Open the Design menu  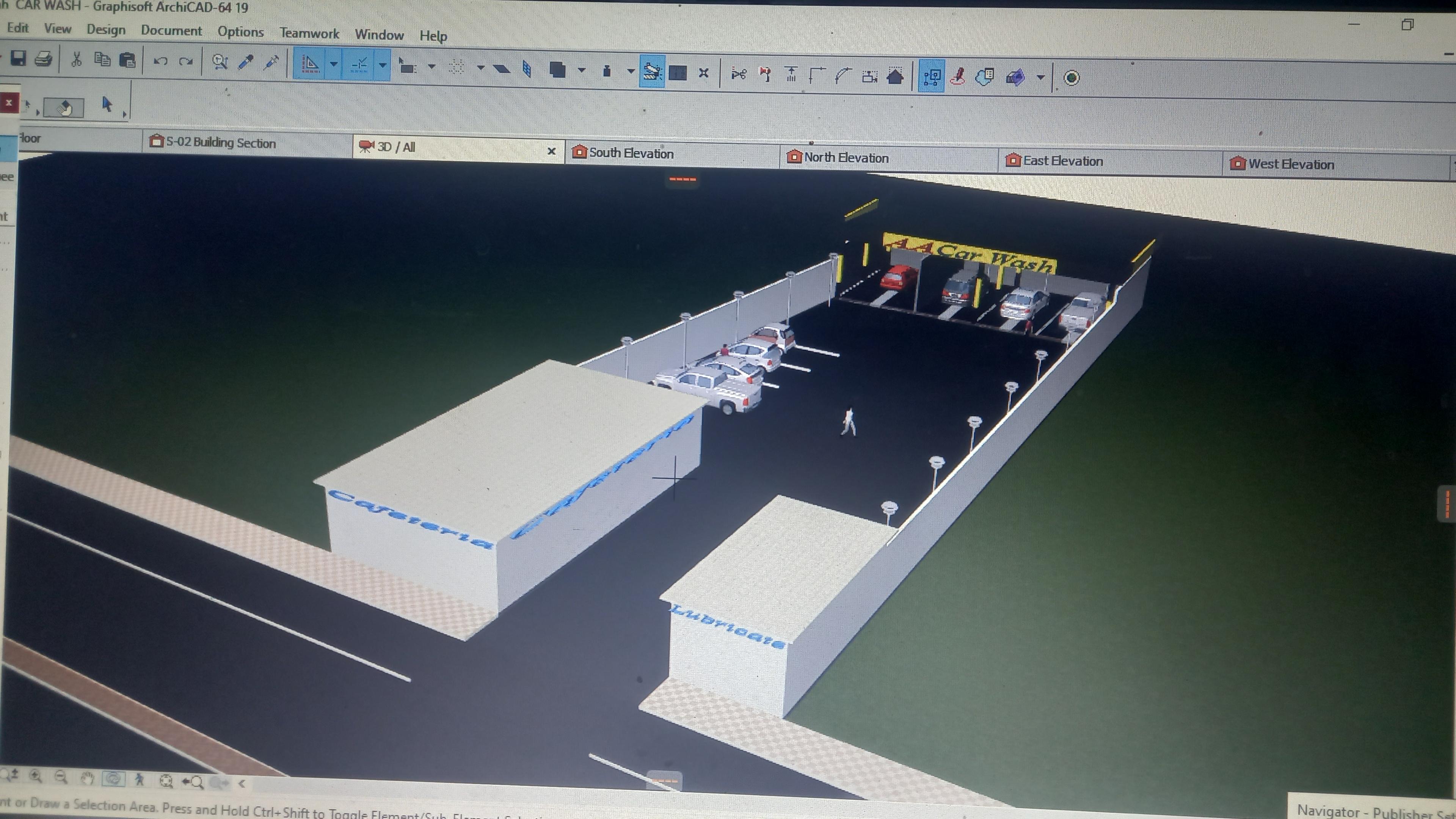tap(106, 30)
